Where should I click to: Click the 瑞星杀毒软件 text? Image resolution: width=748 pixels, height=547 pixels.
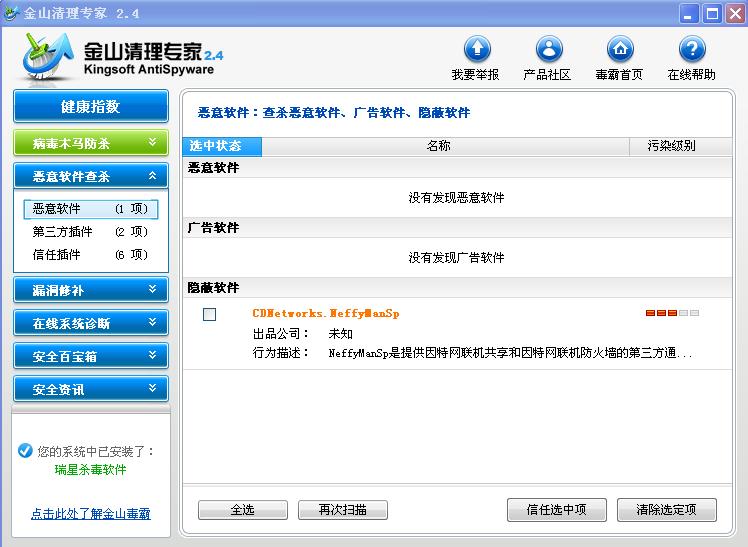coord(90,470)
